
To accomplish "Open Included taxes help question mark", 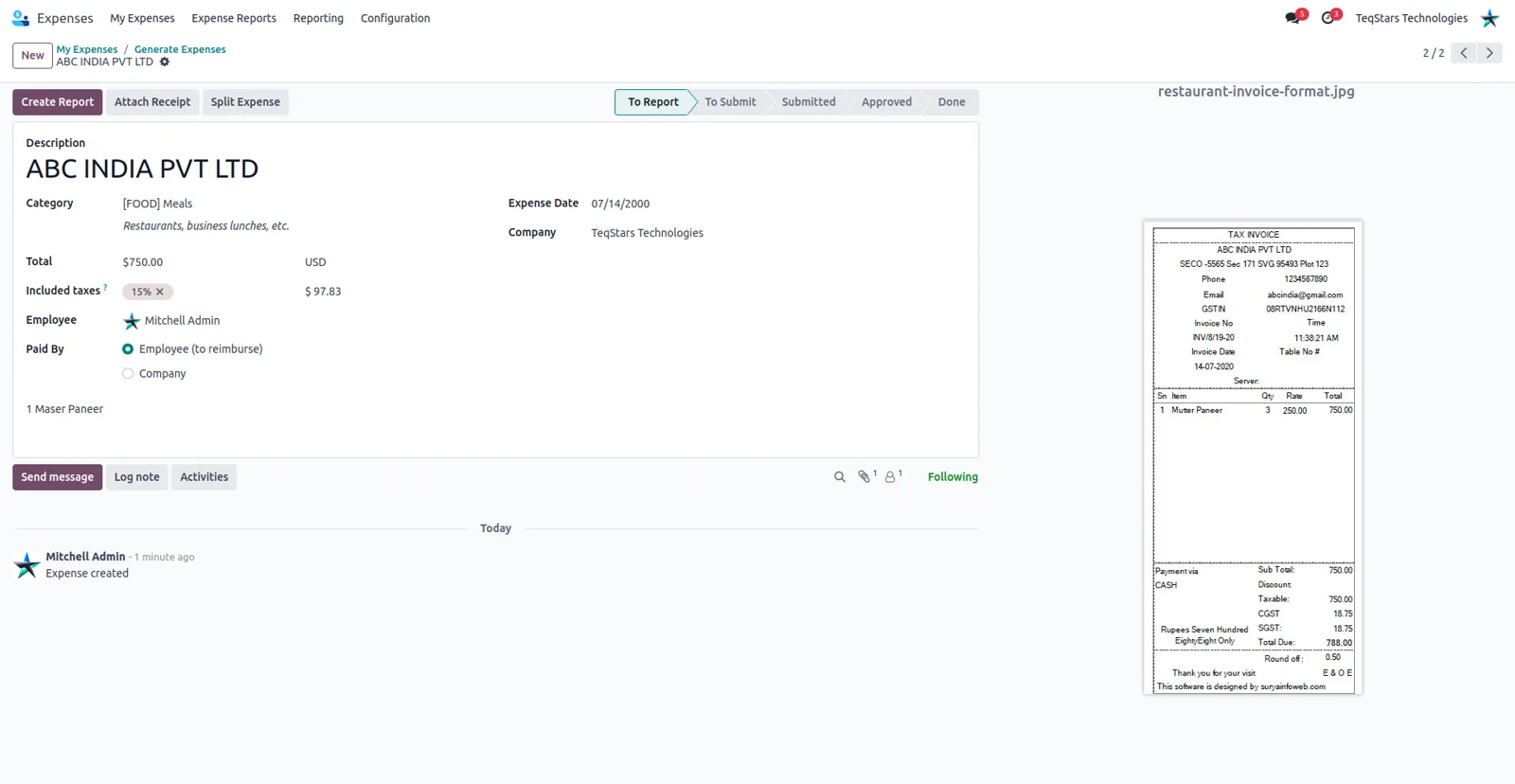I will click(x=105, y=287).
